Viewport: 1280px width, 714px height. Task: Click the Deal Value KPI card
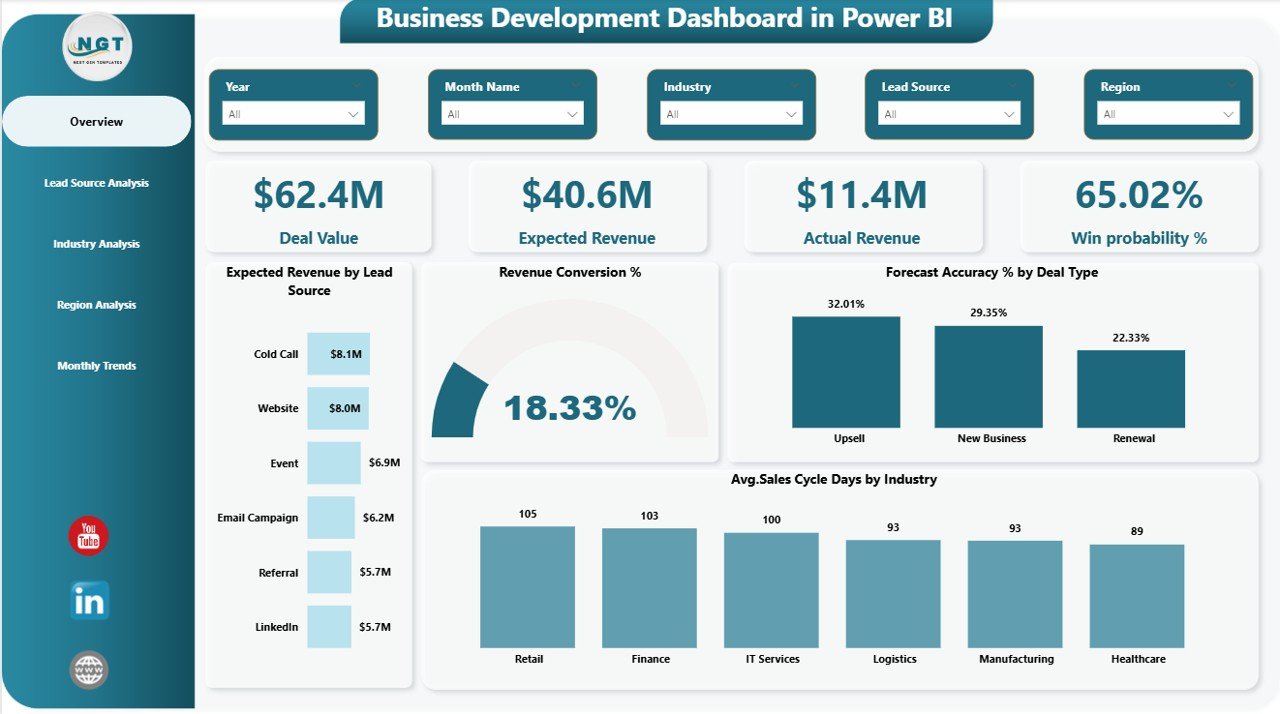(318, 205)
